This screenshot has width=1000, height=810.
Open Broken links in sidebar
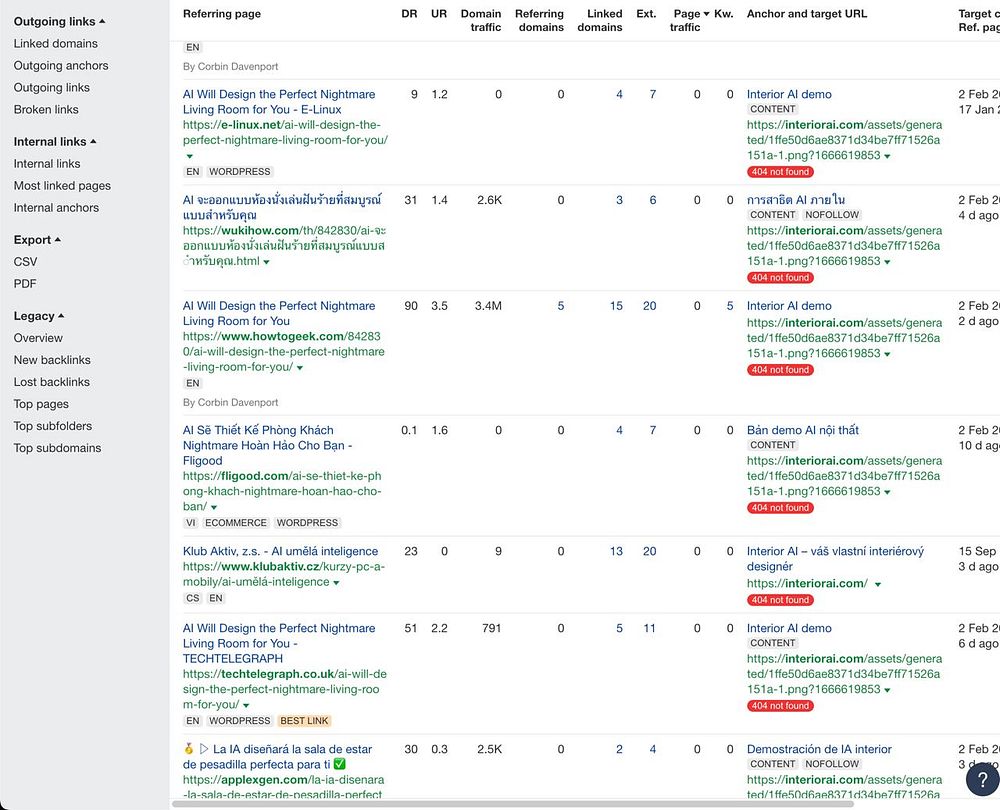pos(46,110)
